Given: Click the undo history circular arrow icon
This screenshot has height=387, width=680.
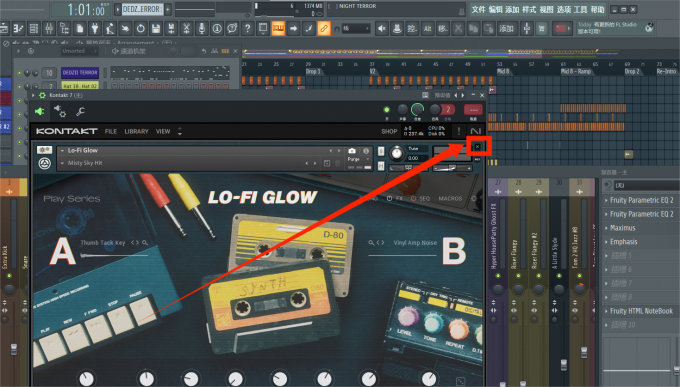Looking at the screenshot, I should coord(141,29).
